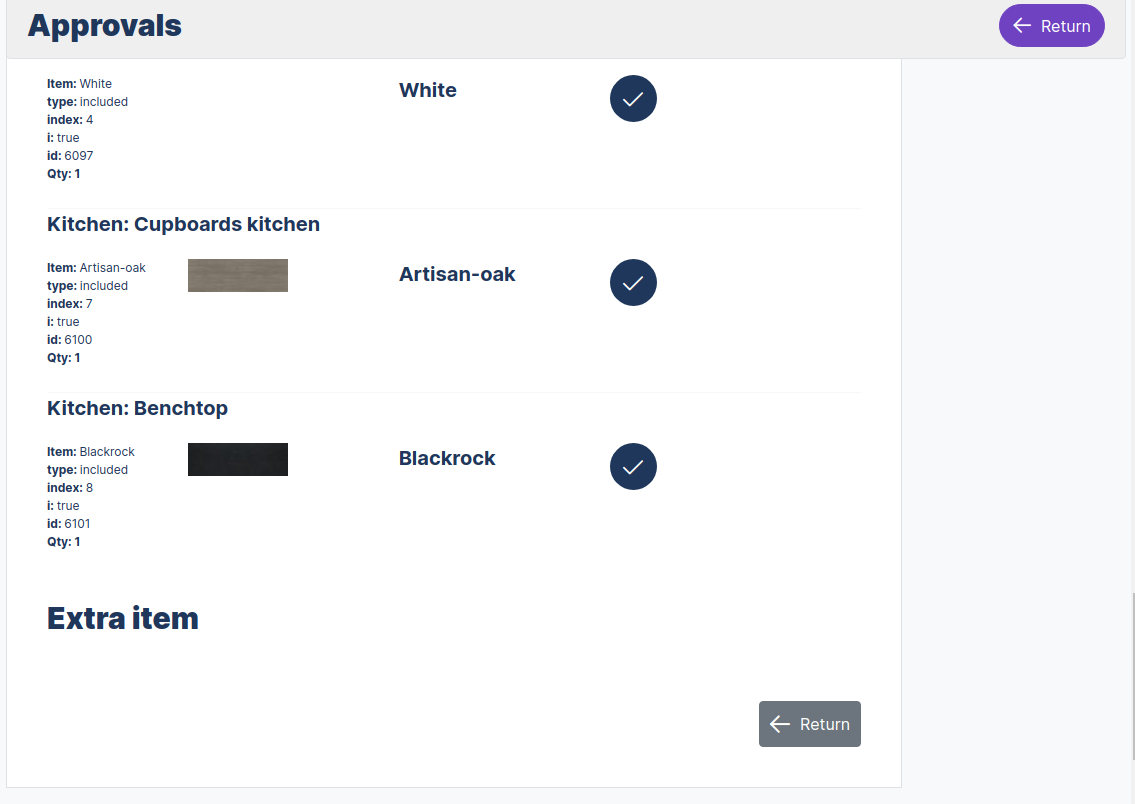
Task: Click the Approvals page heading
Action: coord(105,26)
